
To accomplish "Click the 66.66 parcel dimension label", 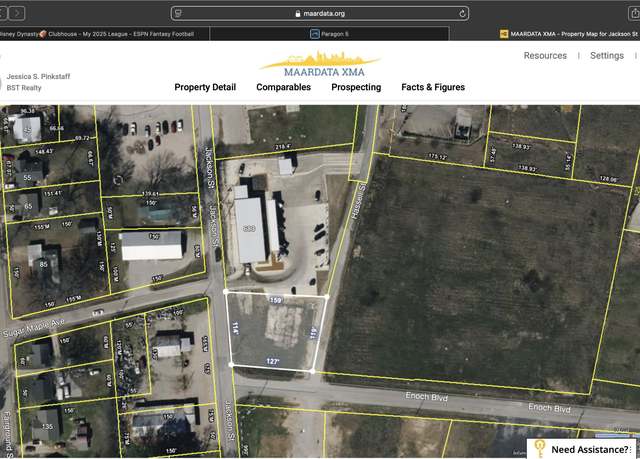I will (57, 128).
